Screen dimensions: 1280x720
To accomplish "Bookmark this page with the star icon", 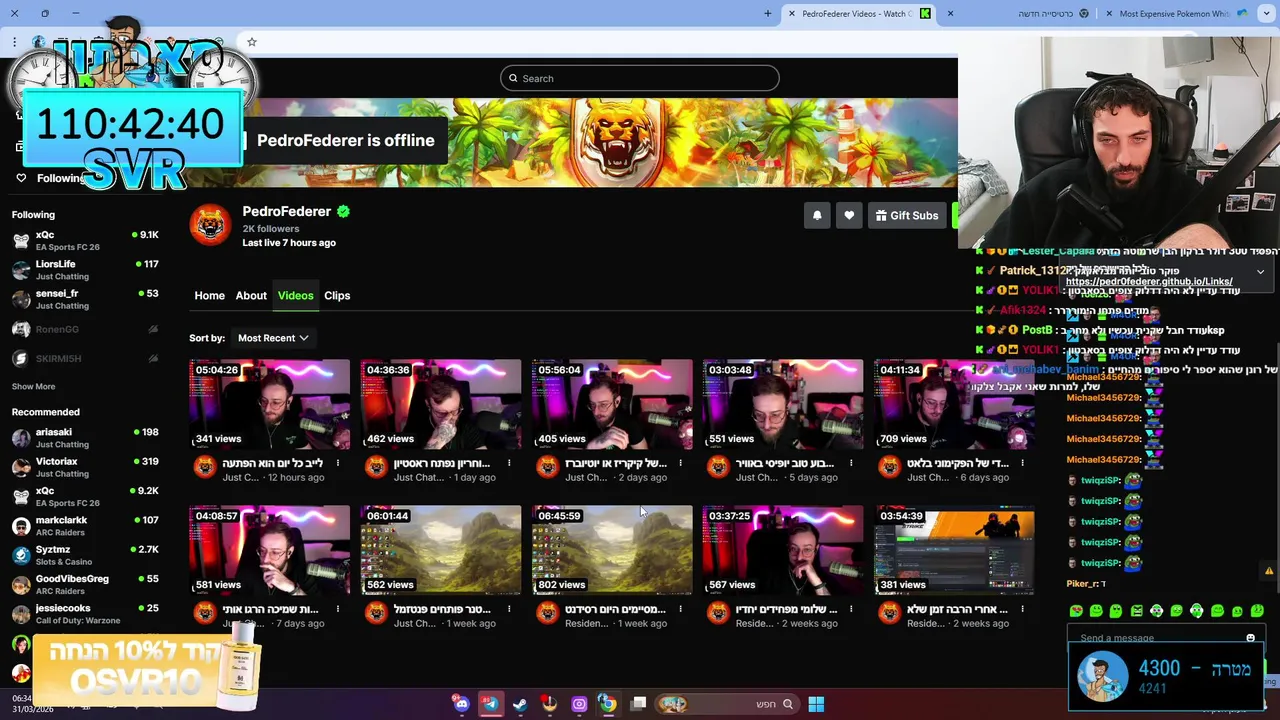I will coord(252,42).
